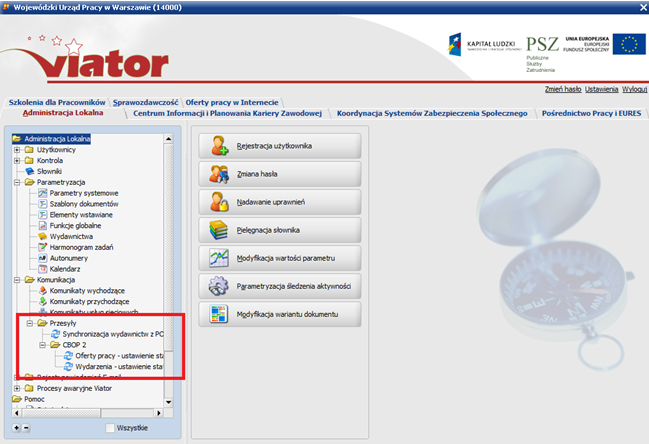The height and width of the screenshot is (444, 649).
Task: Click the Nadawanie uprawnień button label
Action: point(271,202)
